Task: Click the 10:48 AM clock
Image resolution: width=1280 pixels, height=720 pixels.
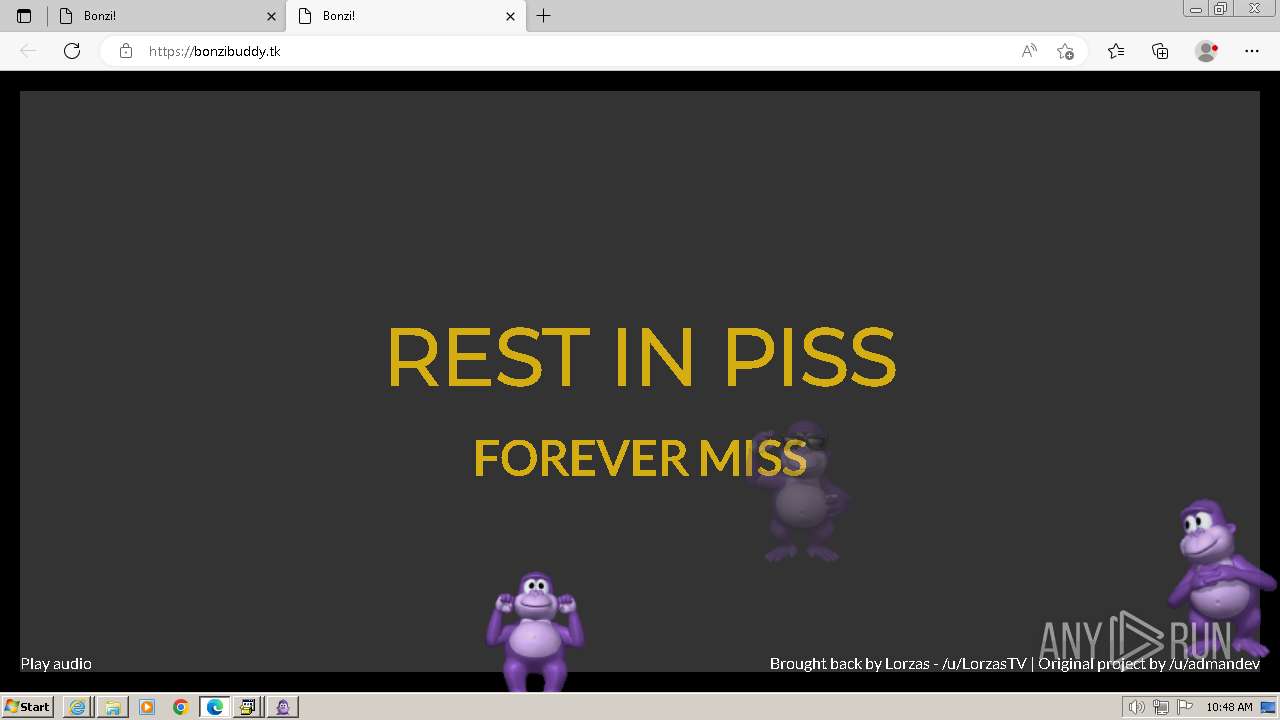Action: point(1229,707)
